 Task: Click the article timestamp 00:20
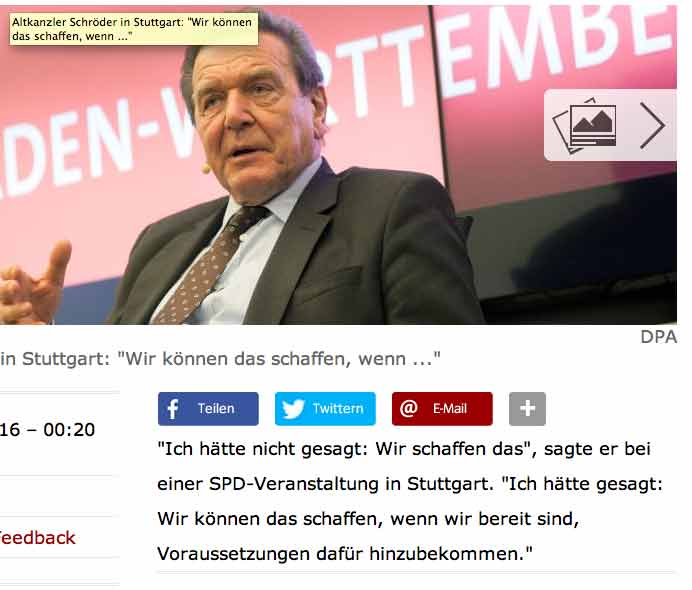tap(69, 430)
